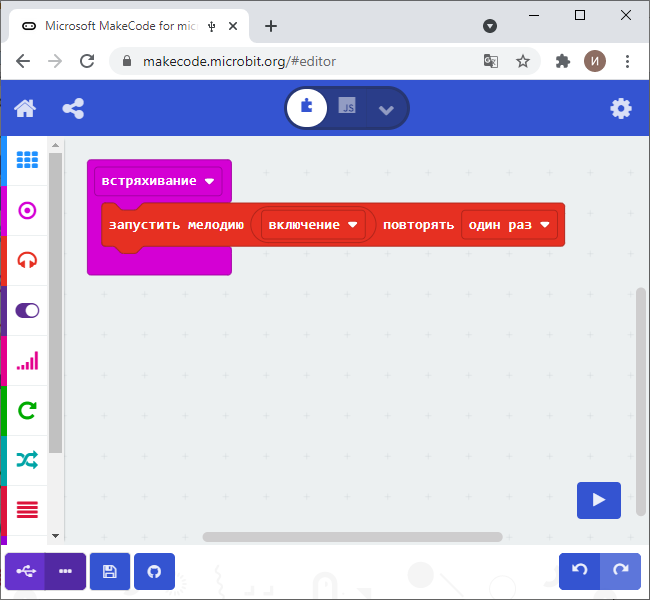The width and height of the screenshot is (650, 600).
Task: Switch to JavaScript editor view
Action: (347, 108)
